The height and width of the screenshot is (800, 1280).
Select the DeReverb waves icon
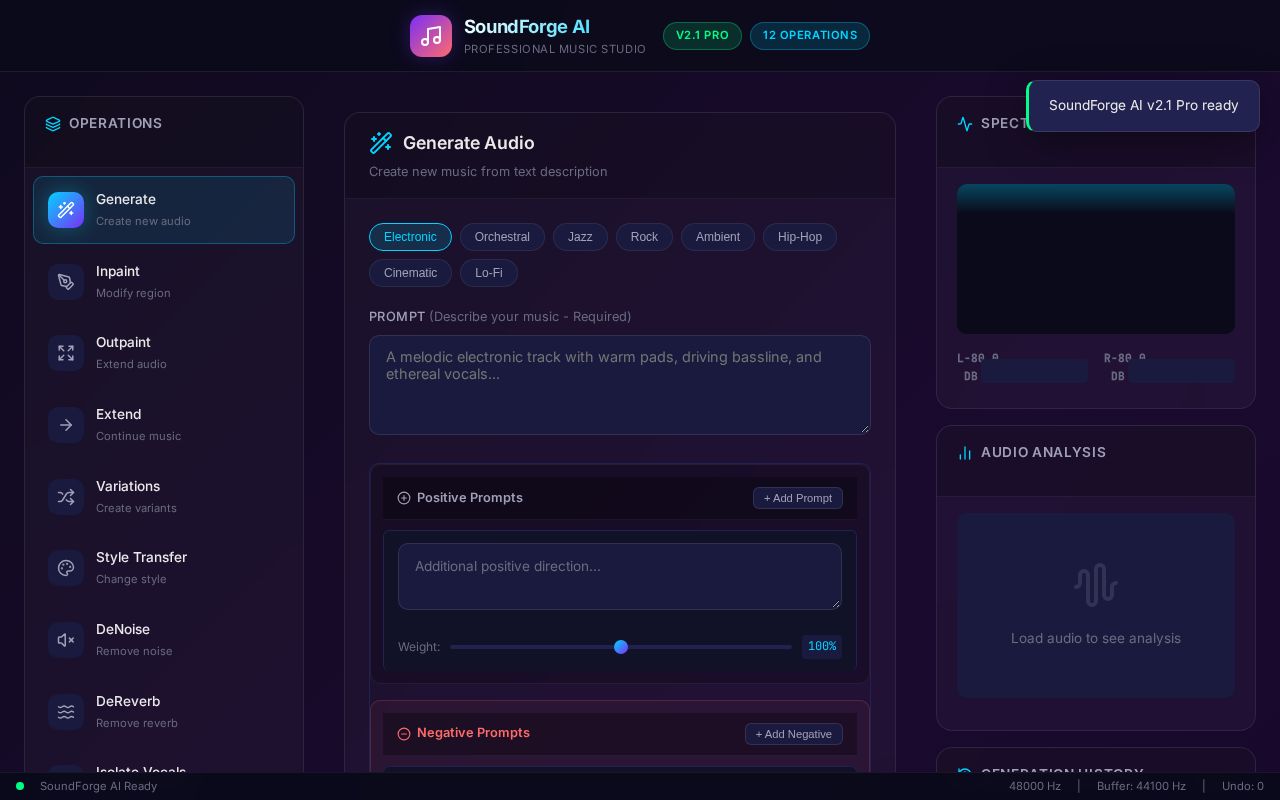[66, 712]
